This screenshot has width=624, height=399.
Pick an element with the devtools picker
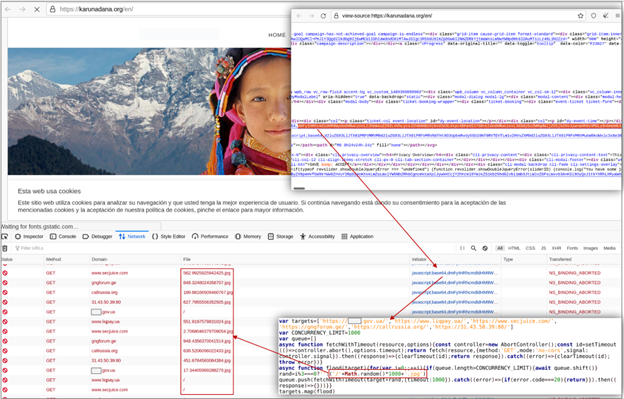5,236
